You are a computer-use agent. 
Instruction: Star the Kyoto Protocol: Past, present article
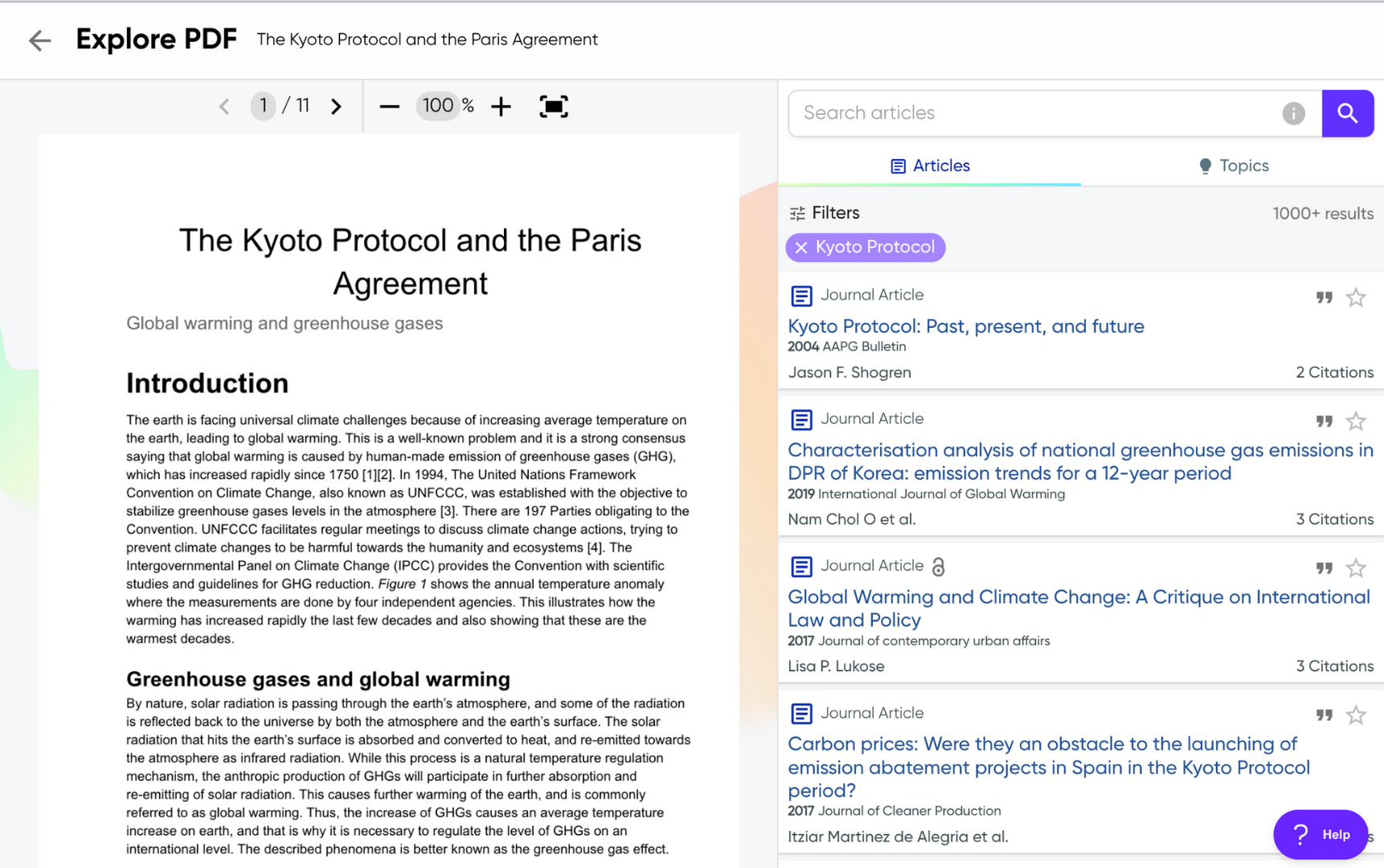pyautogui.click(x=1356, y=297)
